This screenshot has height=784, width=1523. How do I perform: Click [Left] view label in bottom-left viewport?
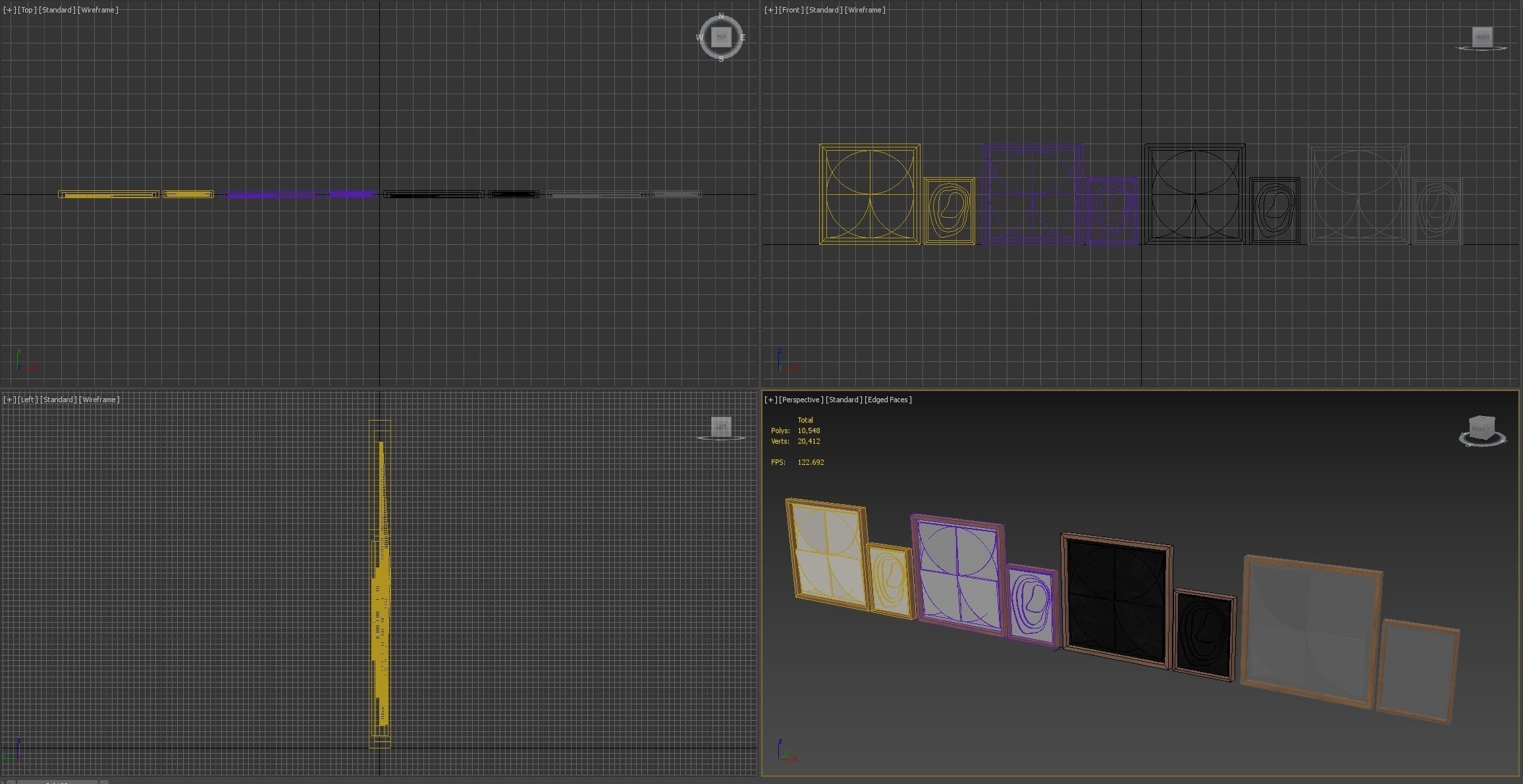[28, 400]
